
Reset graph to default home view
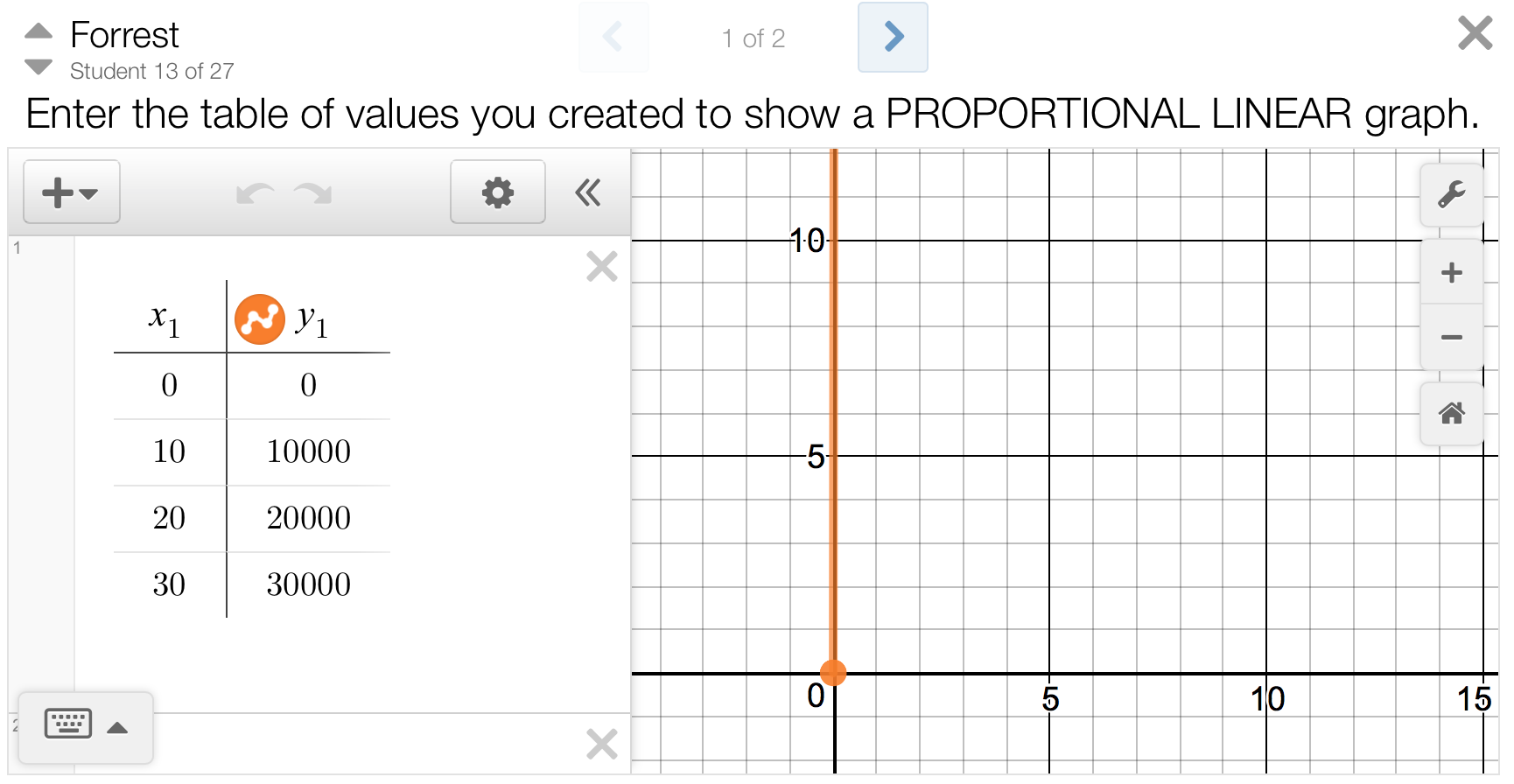[x=1451, y=413]
